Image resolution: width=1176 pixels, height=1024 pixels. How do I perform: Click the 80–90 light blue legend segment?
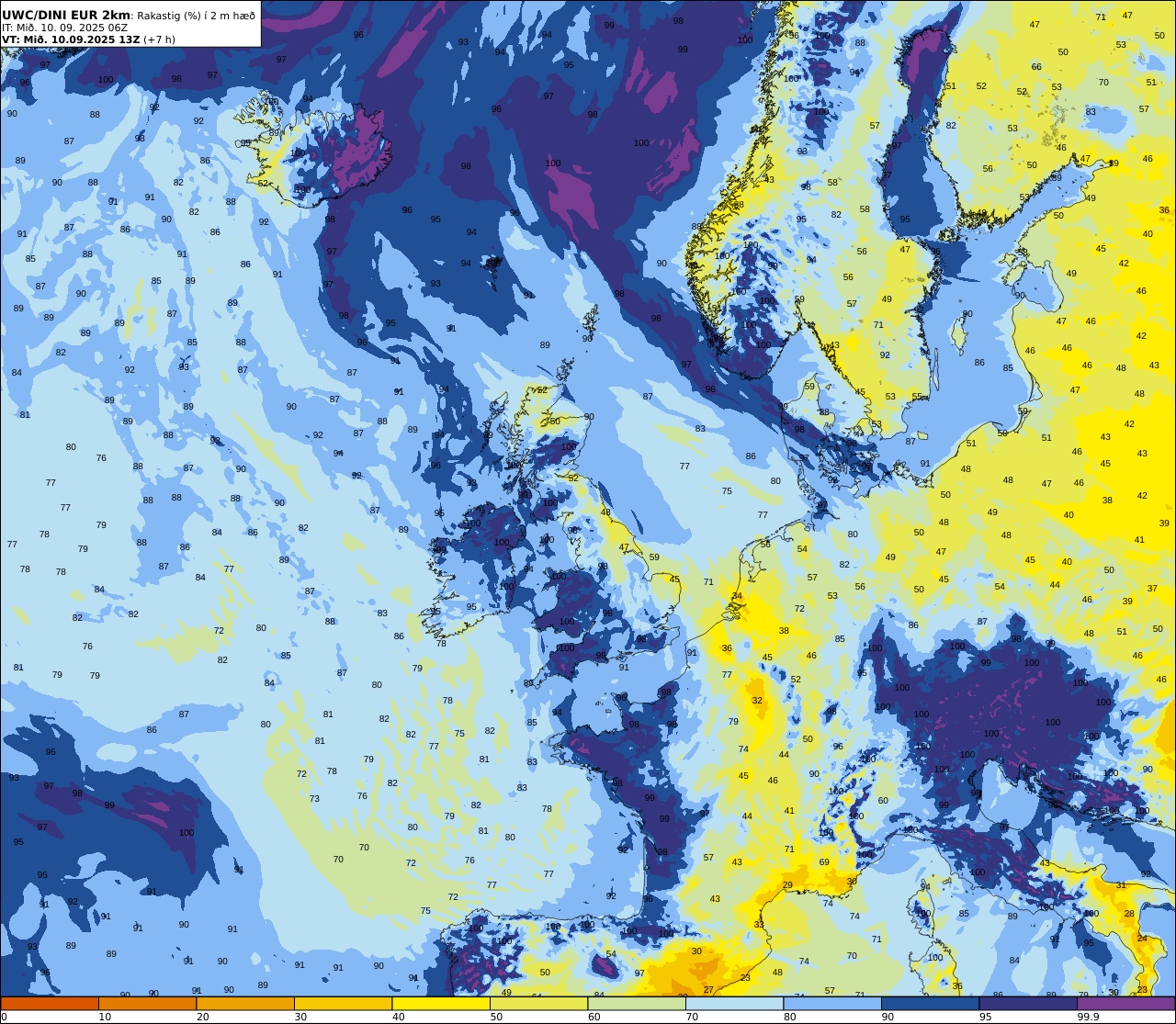[x=832, y=1004]
